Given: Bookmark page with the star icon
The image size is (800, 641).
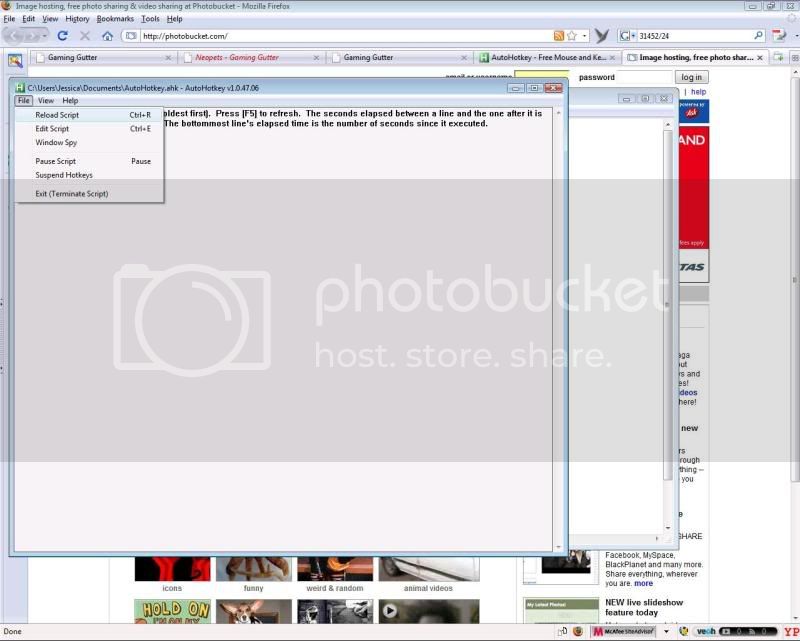Looking at the screenshot, I should (x=571, y=36).
